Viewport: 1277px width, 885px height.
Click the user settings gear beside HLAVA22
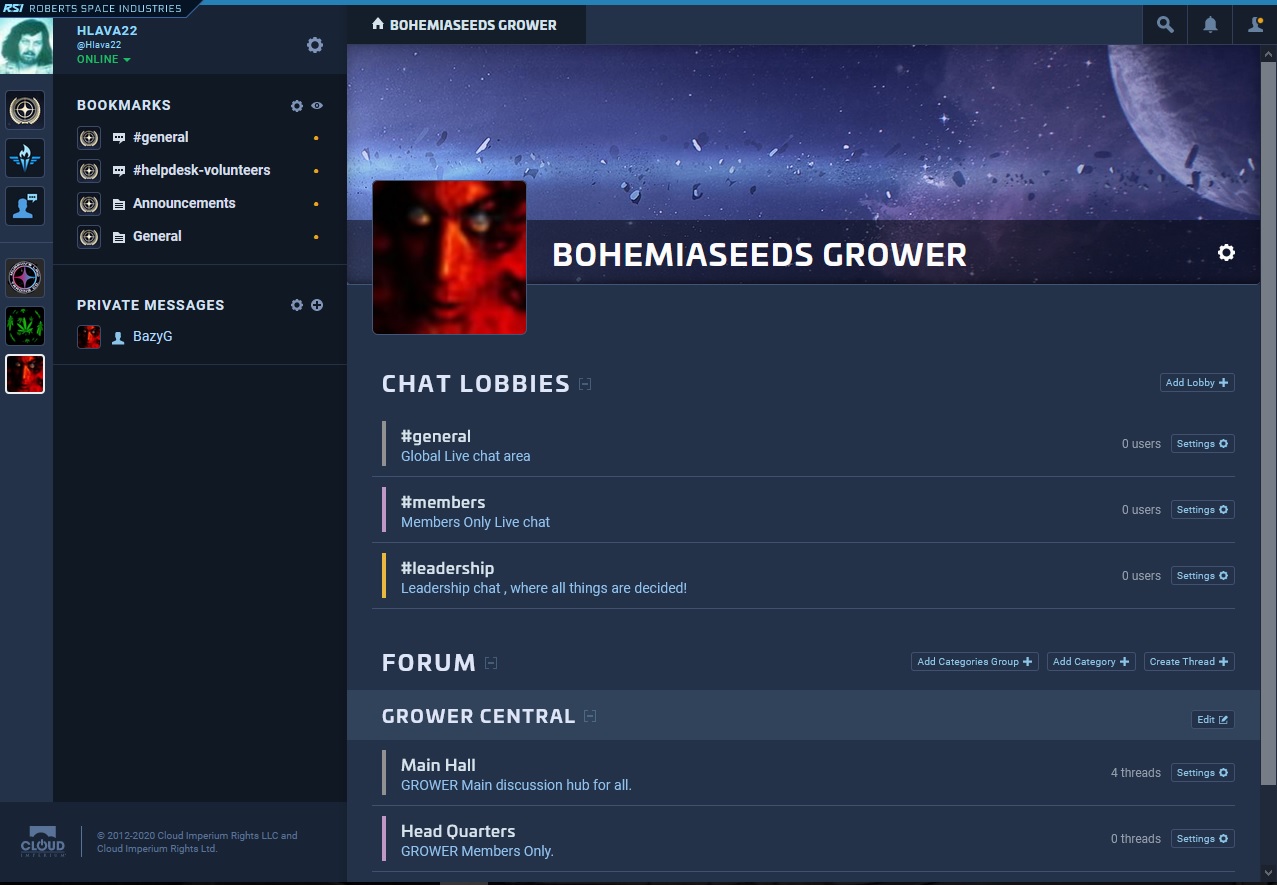click(315, 45)
